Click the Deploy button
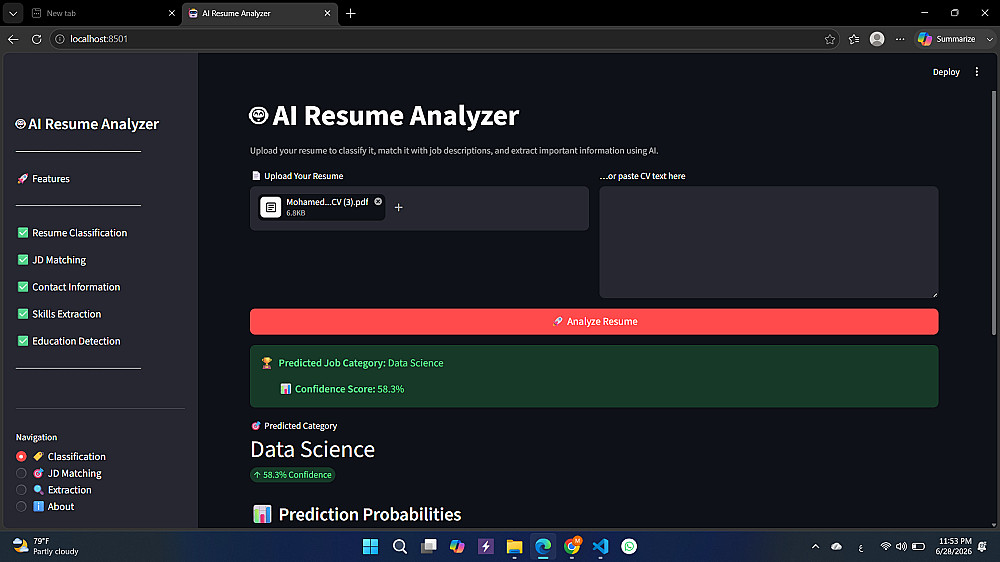Image resolution: width=1000 pixels, height=562 pixels. [946, 72]
